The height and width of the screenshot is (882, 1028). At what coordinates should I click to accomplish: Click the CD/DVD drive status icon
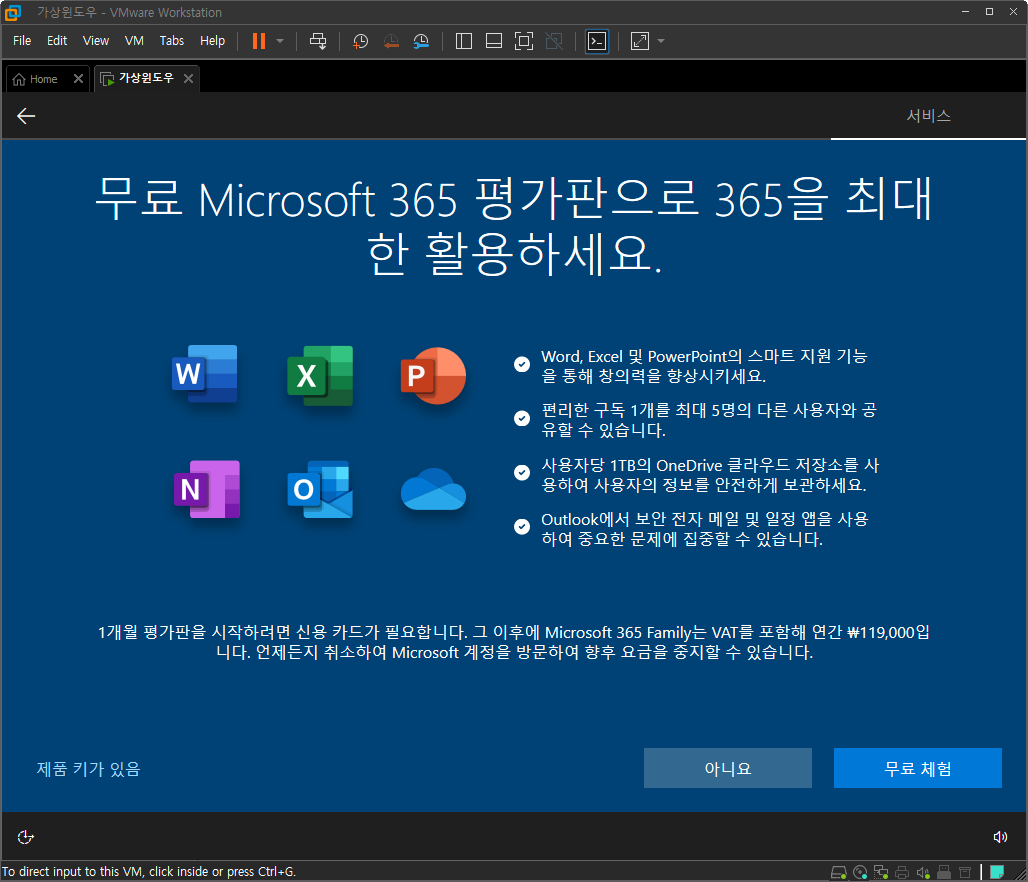860,872
